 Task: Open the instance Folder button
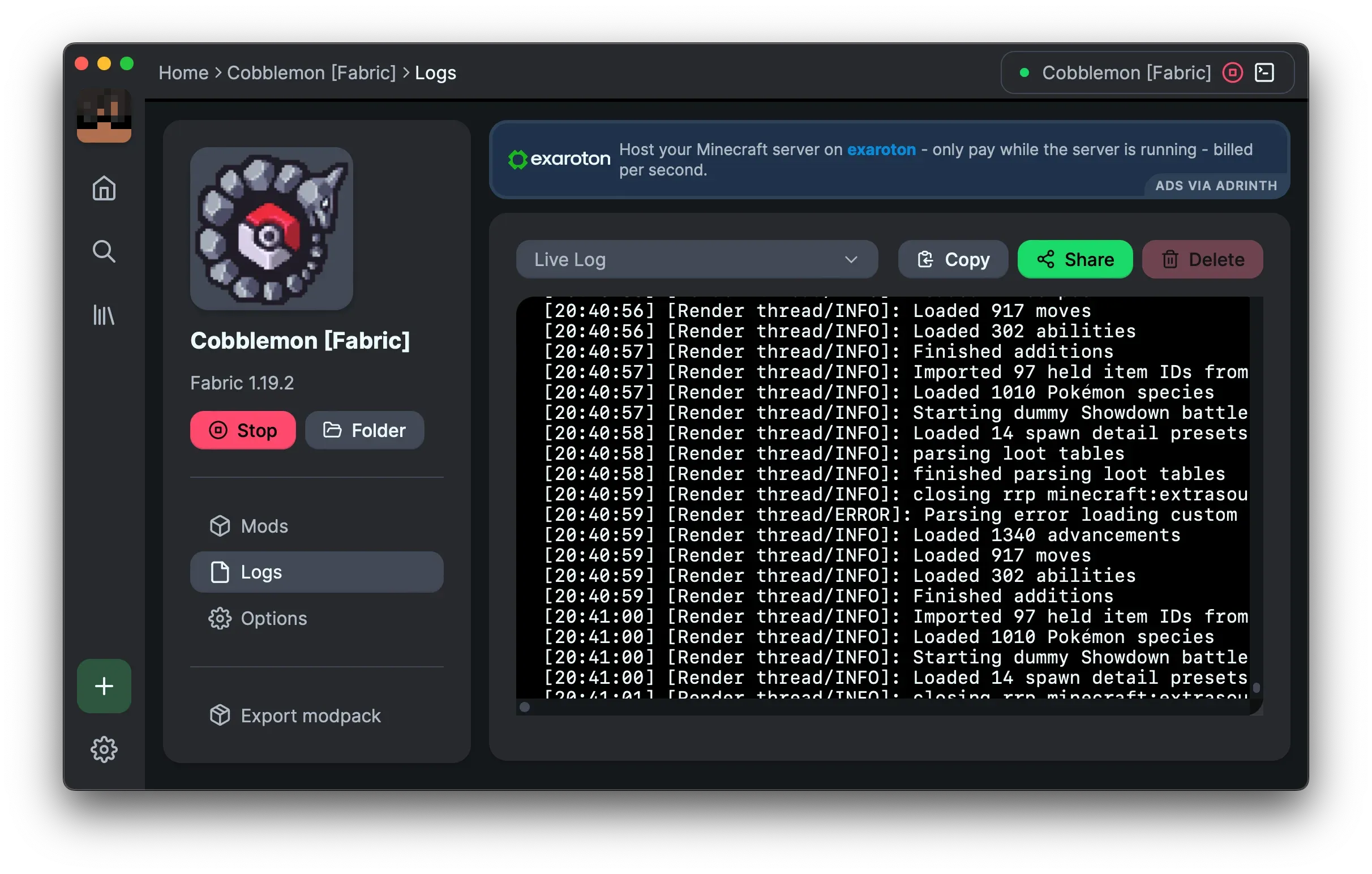coord(364,430)
